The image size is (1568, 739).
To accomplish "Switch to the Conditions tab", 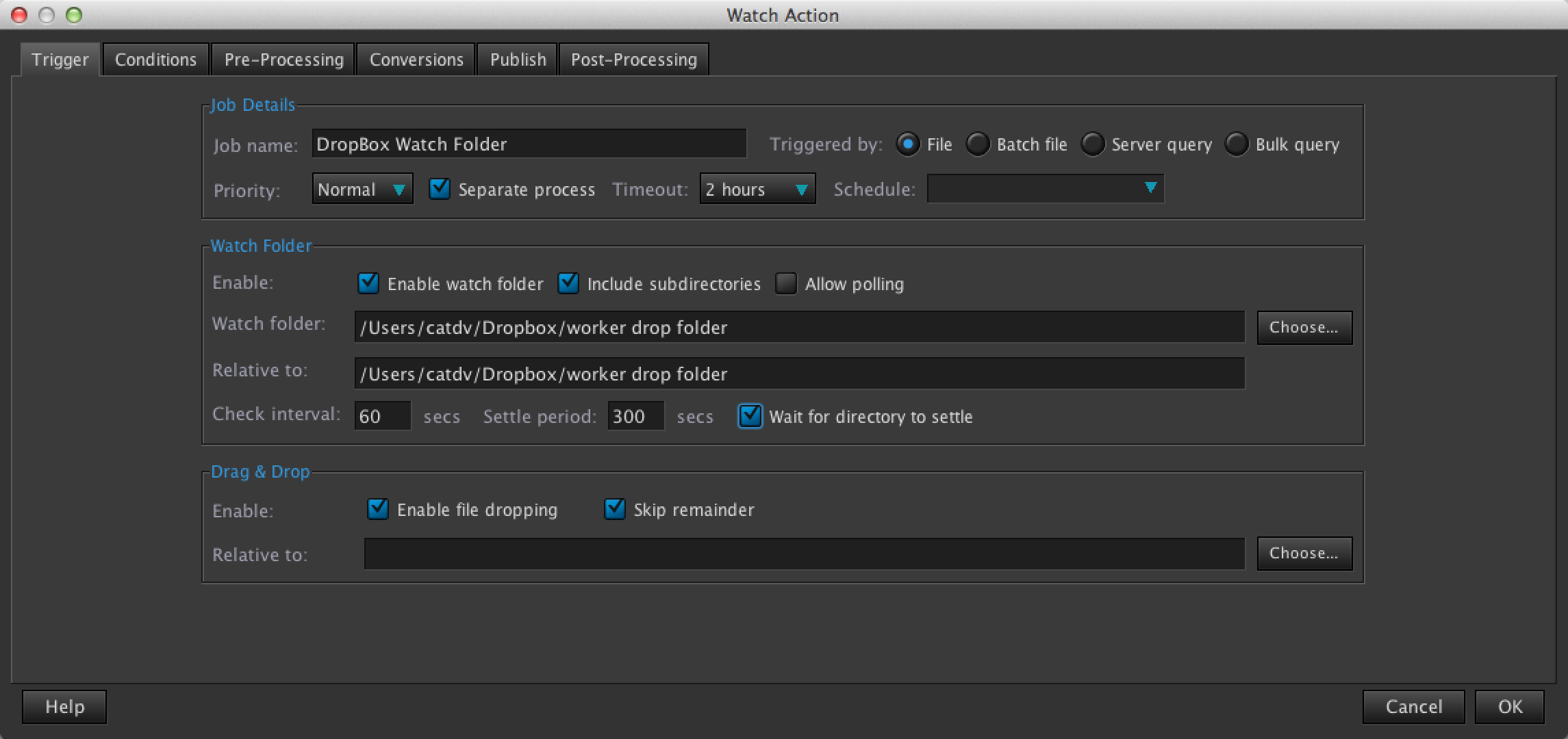I will click(x=155, y=60).
